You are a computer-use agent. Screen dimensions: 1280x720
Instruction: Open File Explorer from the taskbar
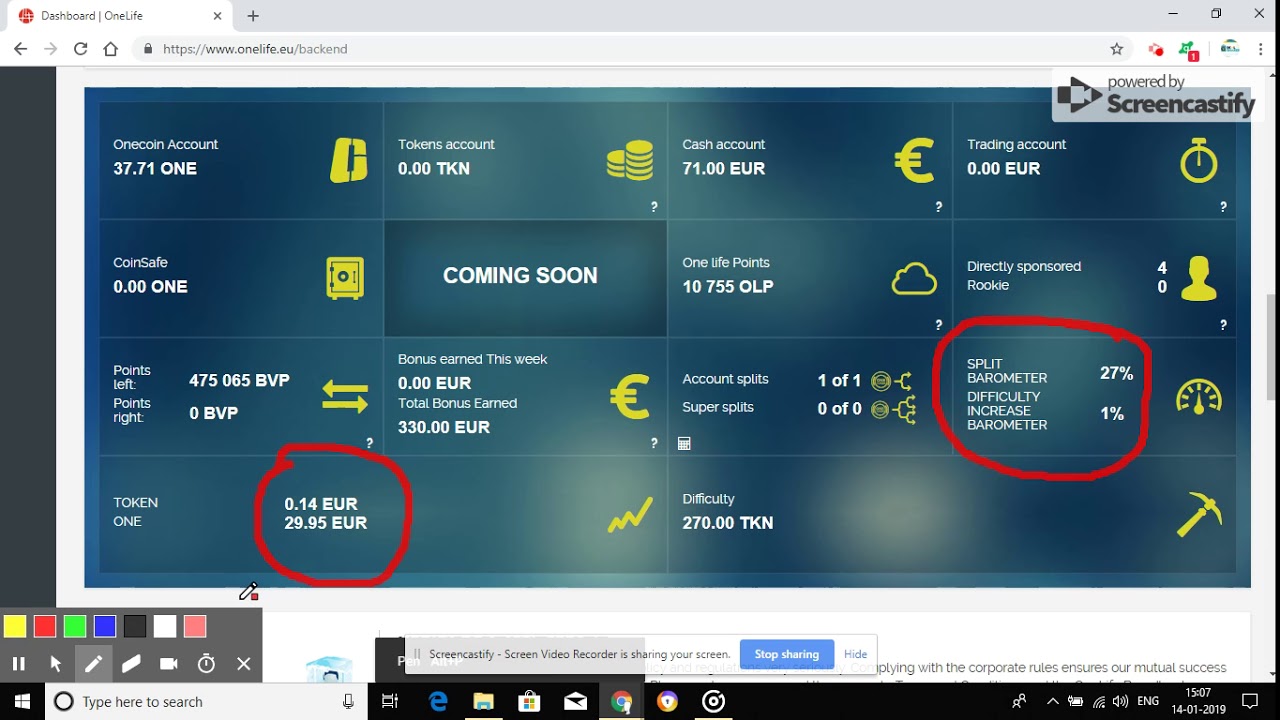click(484, 702)
